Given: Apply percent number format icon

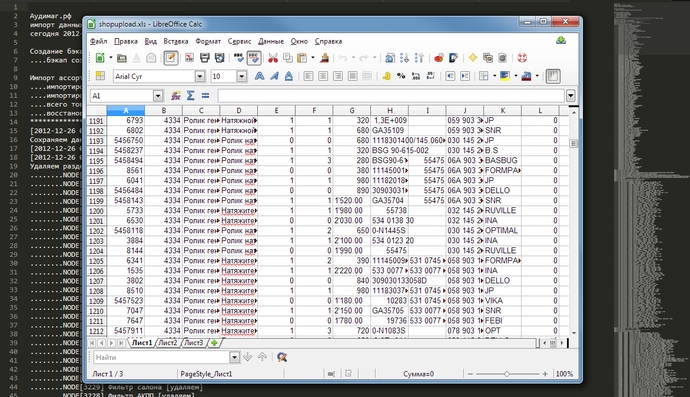Looking at the screenshot, I should (401, 76).
